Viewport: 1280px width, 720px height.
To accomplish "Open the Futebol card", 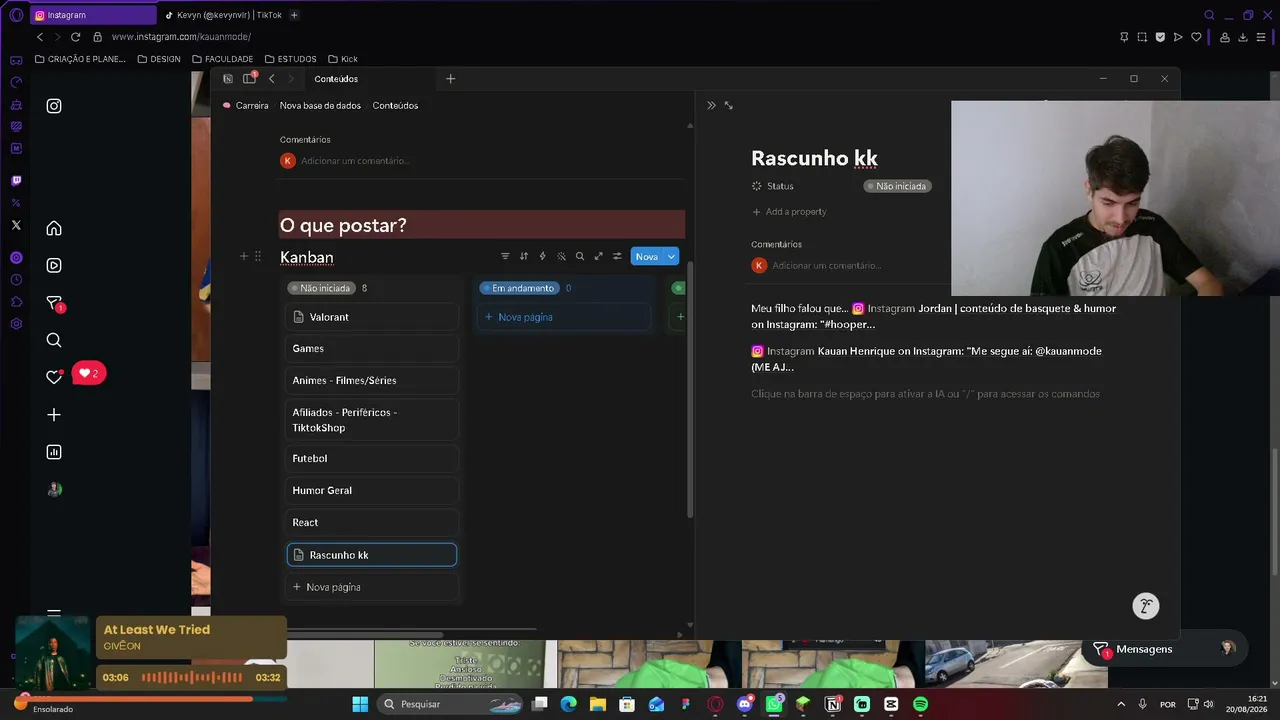I will coord(372,458).
